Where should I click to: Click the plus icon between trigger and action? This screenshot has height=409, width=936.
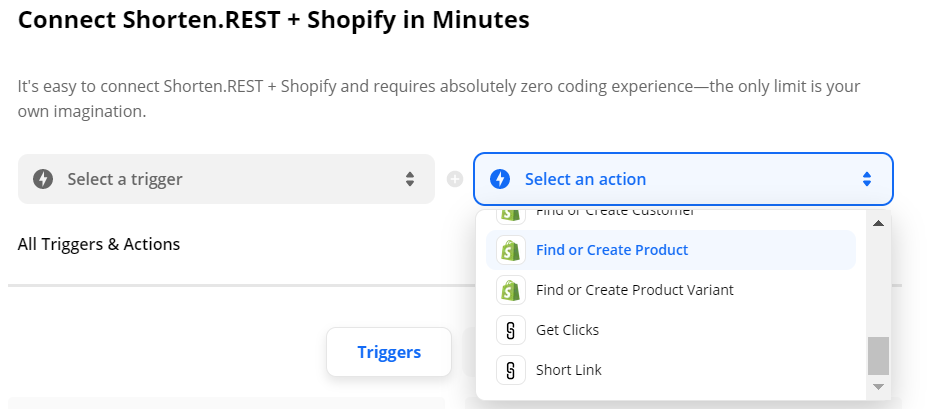click(455, 179)
